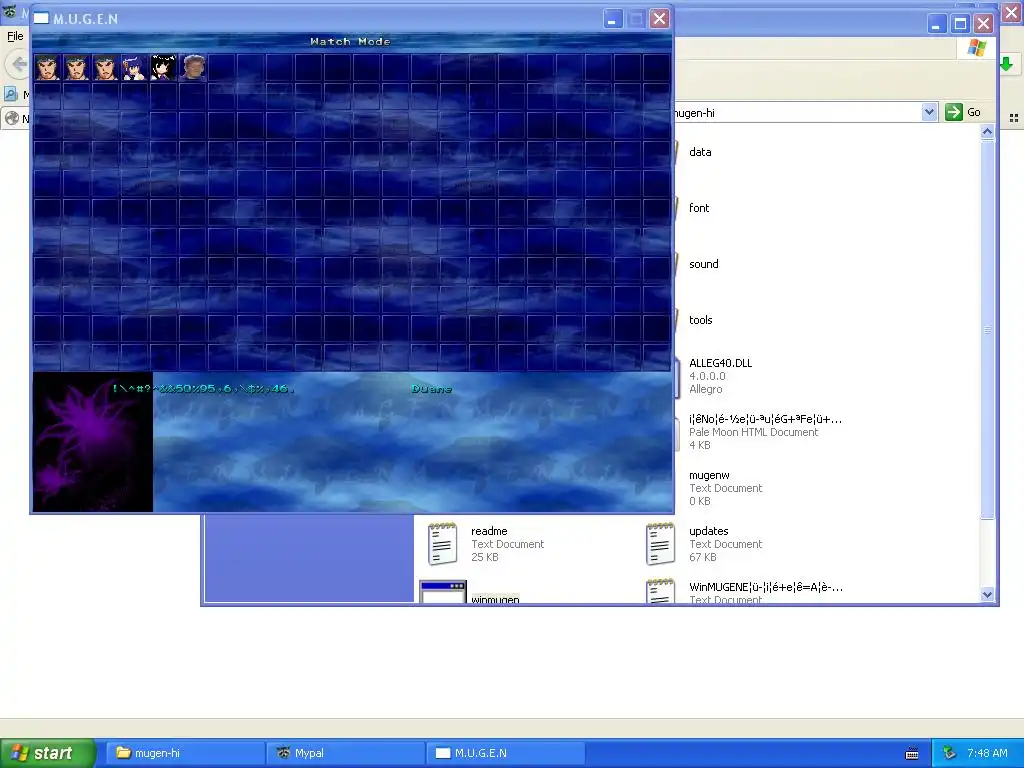Screen dimensions: 1024x768
Task: Switch to Mypal taskbar button
Action: [x=345, y=753]
